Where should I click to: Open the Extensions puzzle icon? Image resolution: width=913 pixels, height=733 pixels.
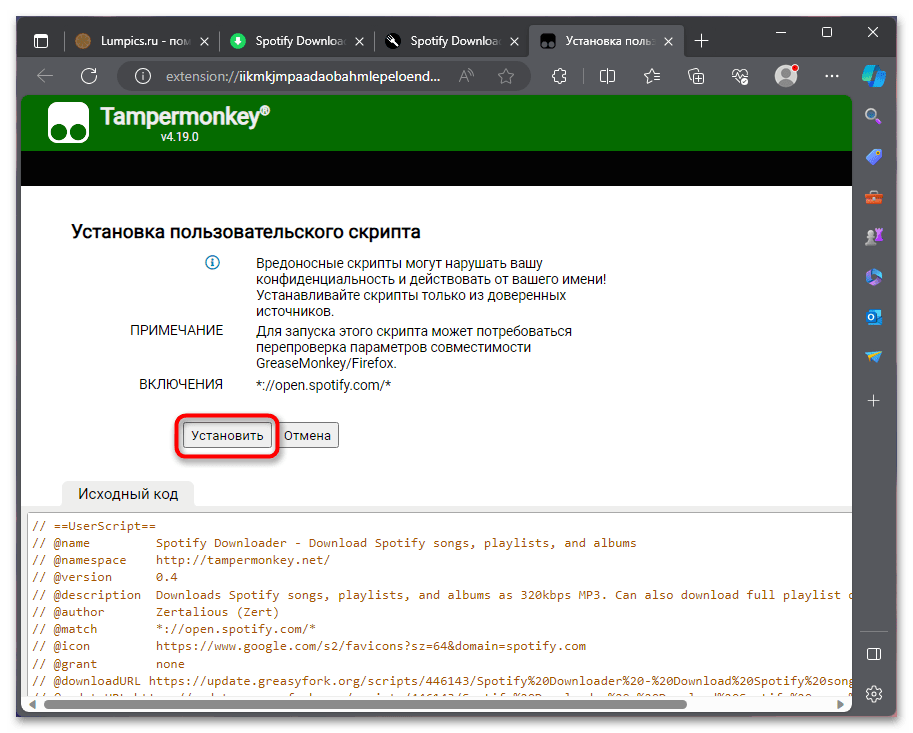tap(559, 76)
